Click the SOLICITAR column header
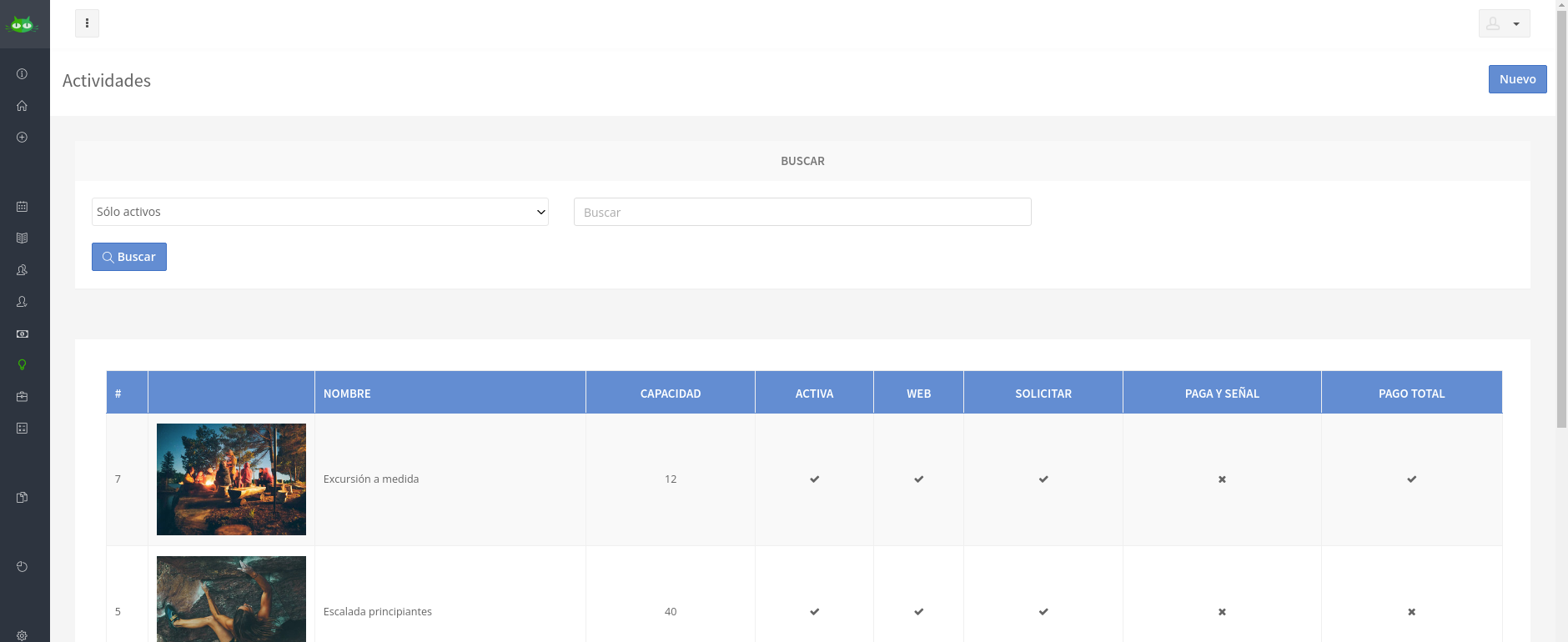This screenshot has width=1568, height=642. [1043, 393]
